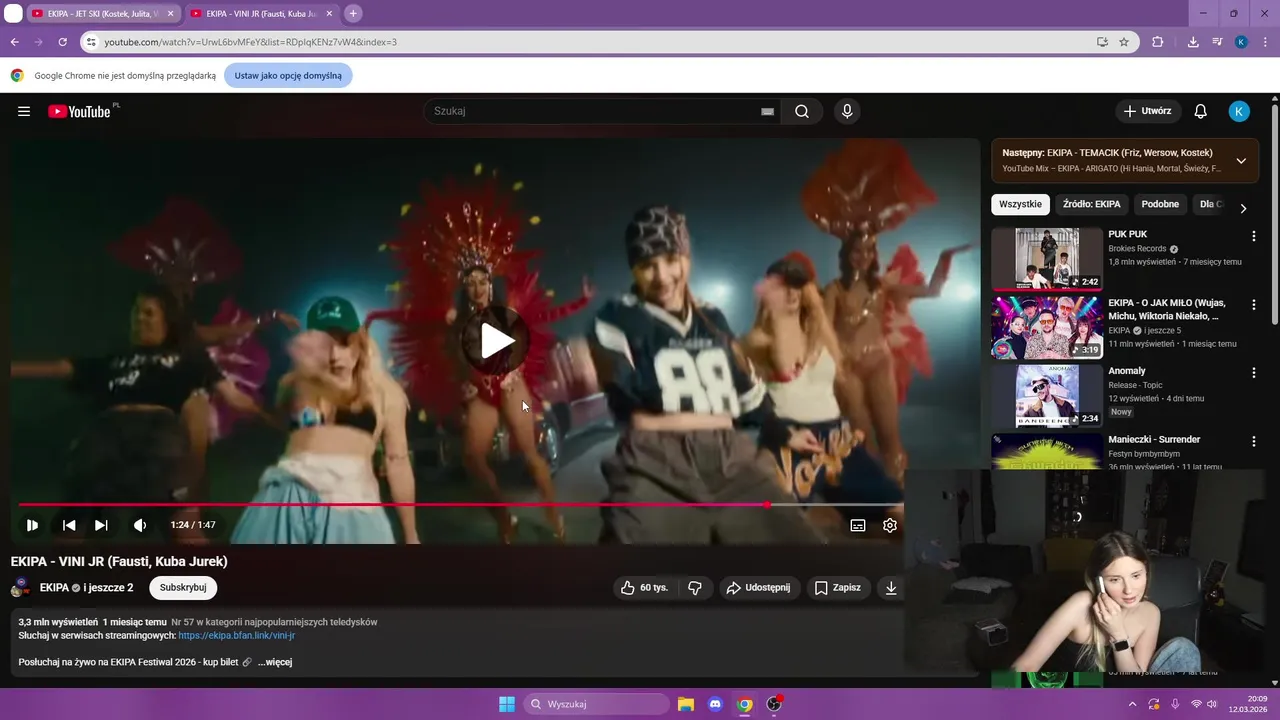Open the account avatar menu
Image resolution: width=1280 pixels, height=720 pixels.
click(x=1239, y=111)
